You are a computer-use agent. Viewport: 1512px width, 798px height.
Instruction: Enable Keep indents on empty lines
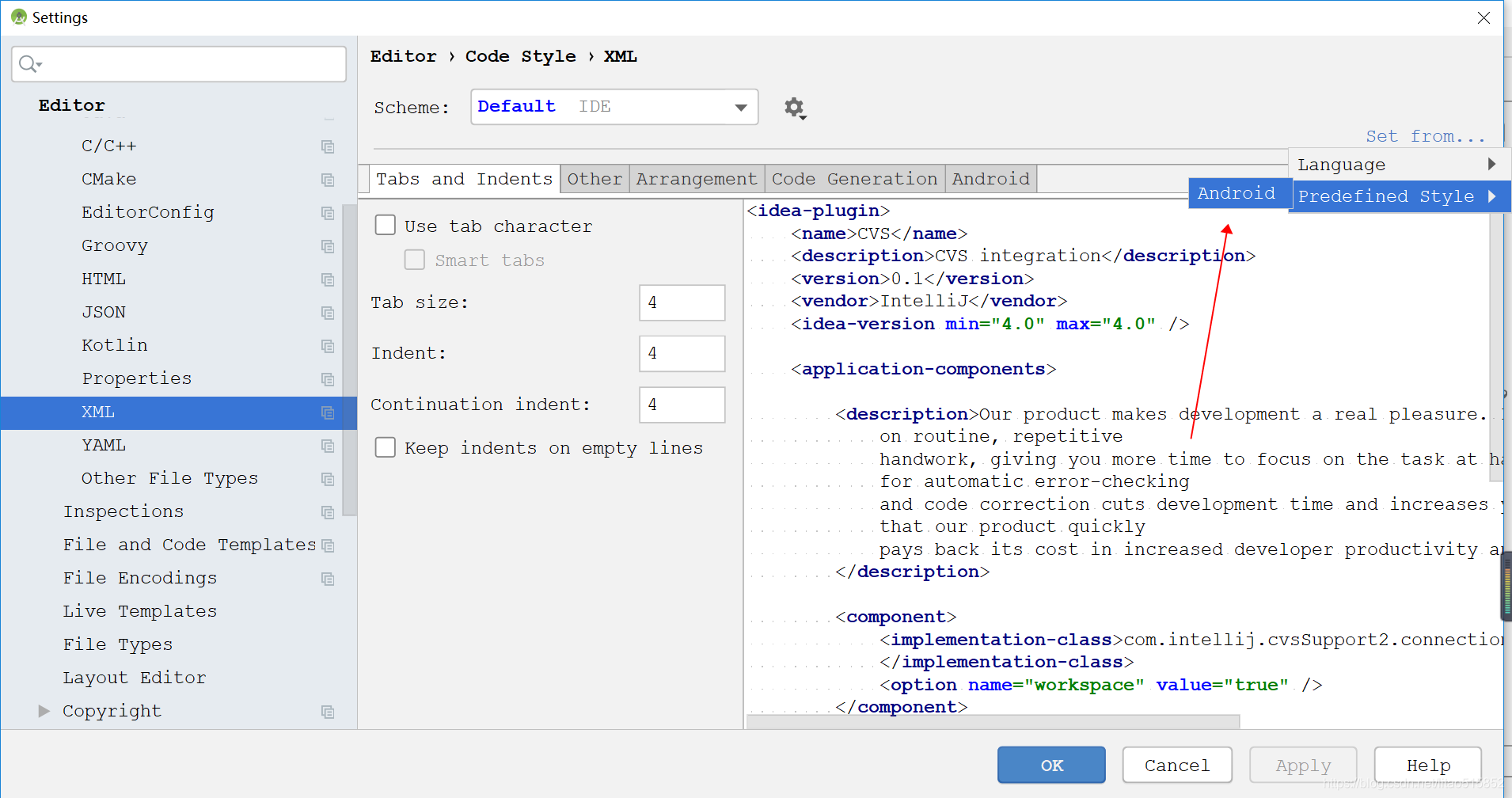click(x=386, y=447)
